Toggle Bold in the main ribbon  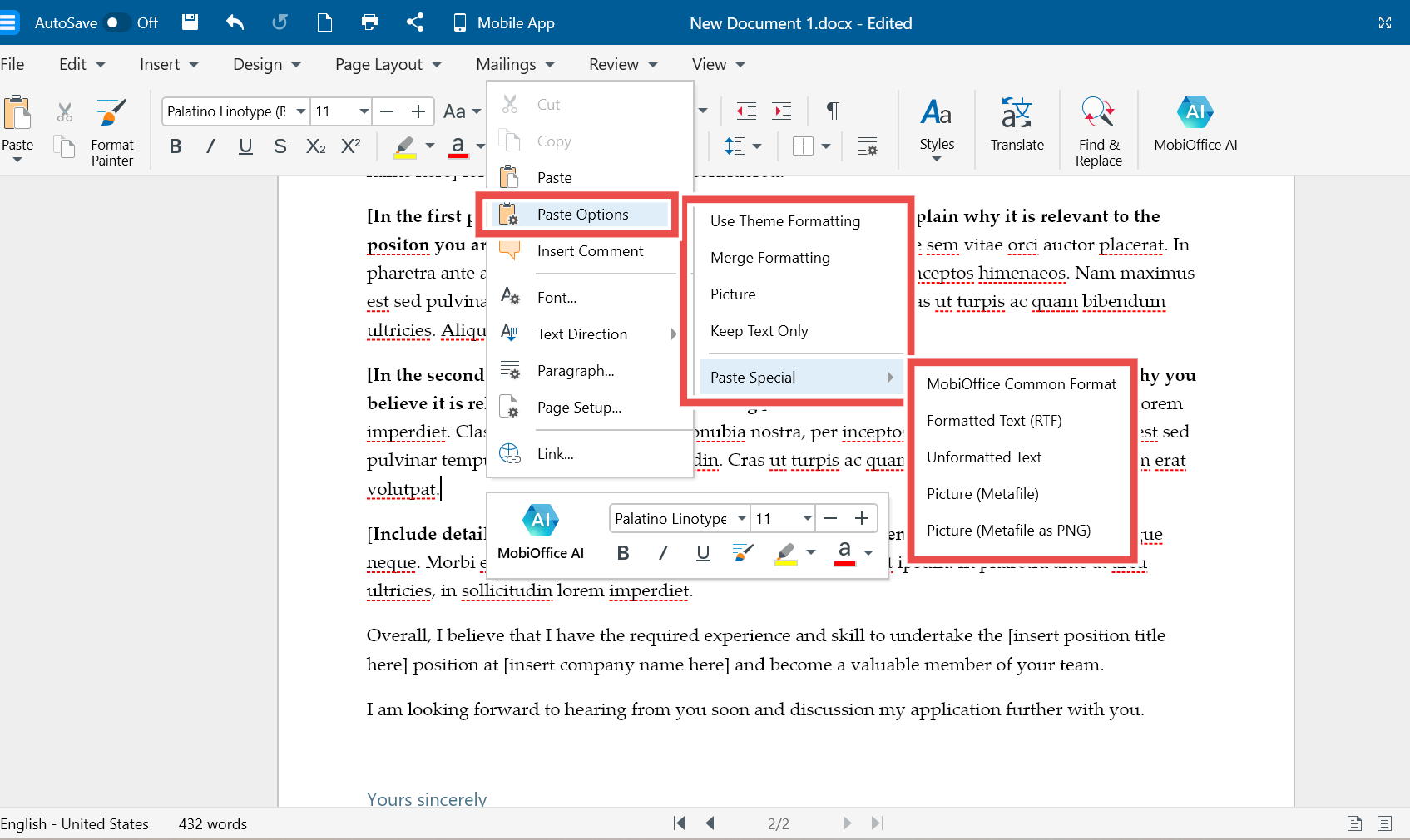click(x=176, y=147)
